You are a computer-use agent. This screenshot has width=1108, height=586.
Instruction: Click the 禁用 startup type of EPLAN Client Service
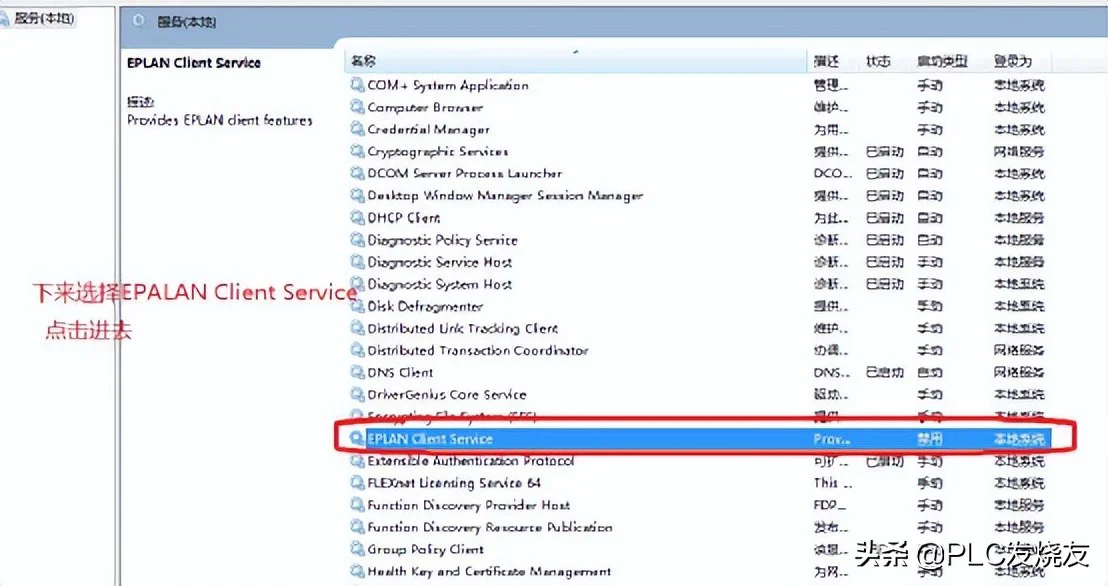point(930,439)
